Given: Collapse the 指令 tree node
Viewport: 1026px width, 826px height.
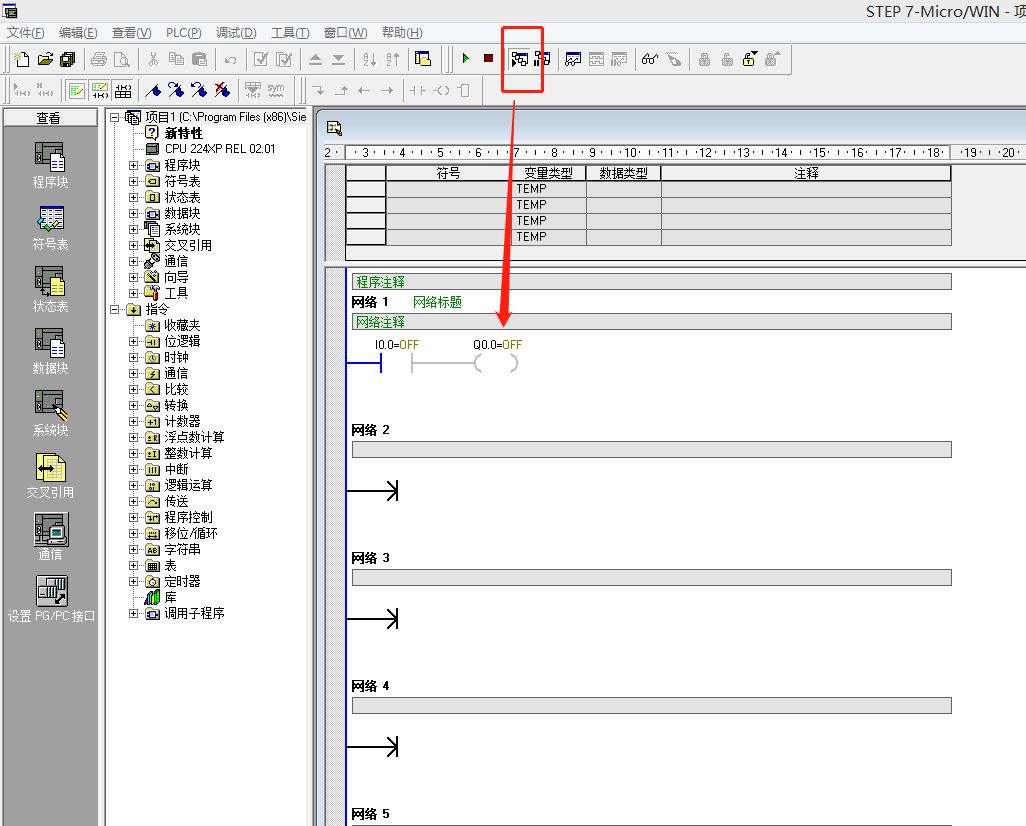Looking at the screenshot, I should (x=114, y=309).
